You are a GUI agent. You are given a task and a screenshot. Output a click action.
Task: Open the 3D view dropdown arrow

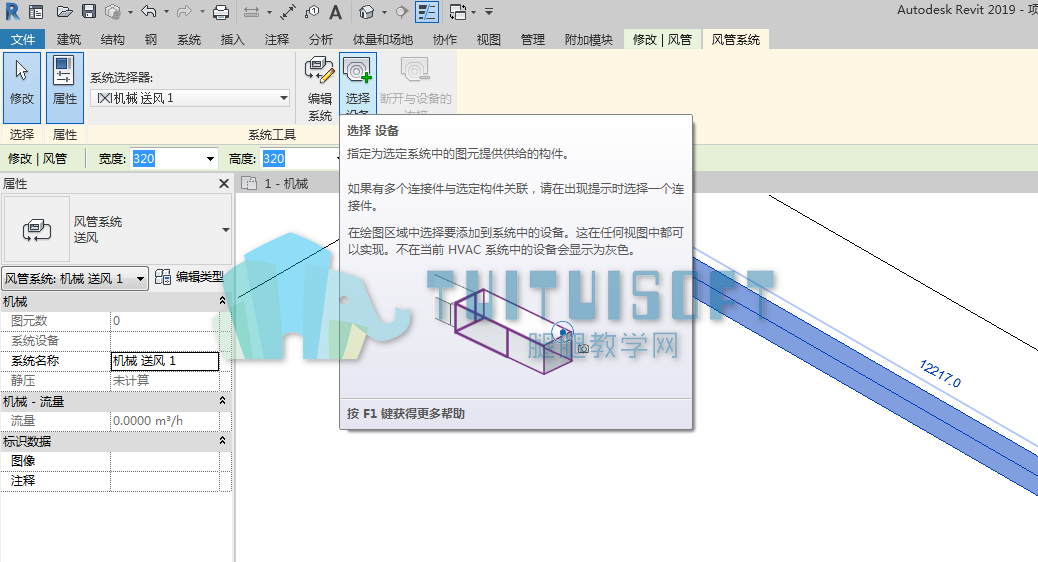[x=384, y=12]
